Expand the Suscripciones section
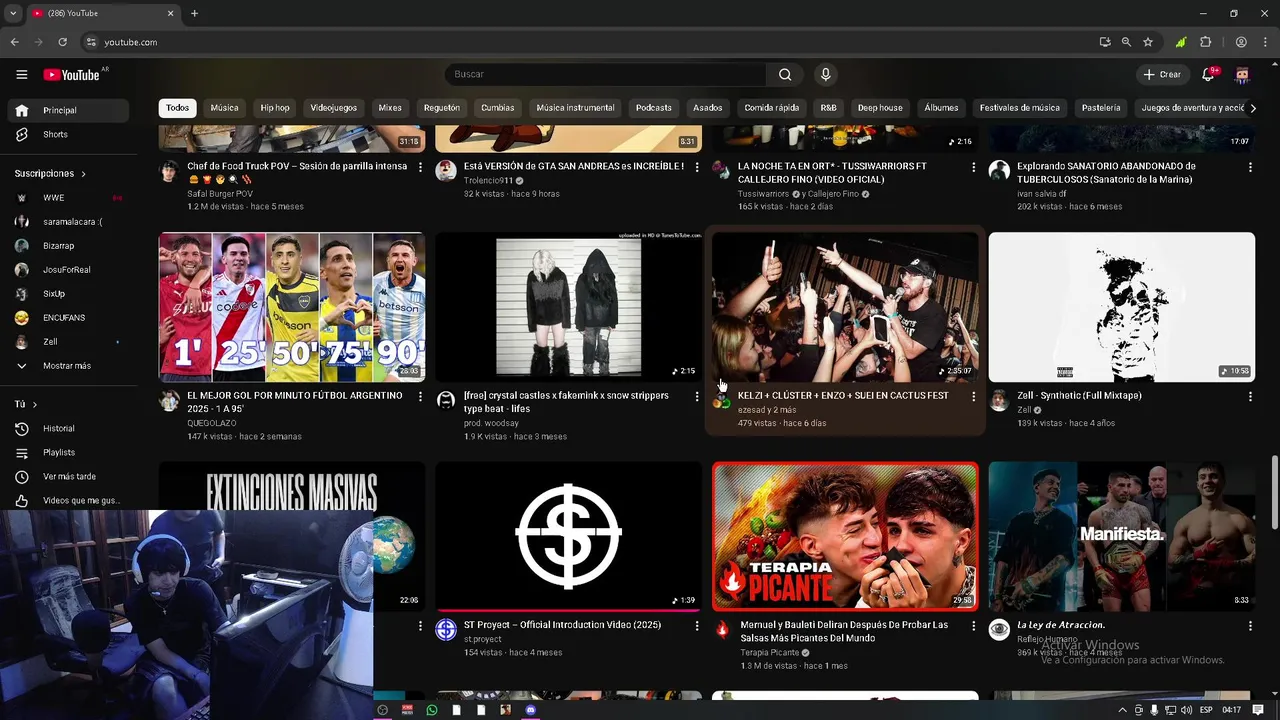This screenshot has width=1280, height=720. (x=50, y=174)
